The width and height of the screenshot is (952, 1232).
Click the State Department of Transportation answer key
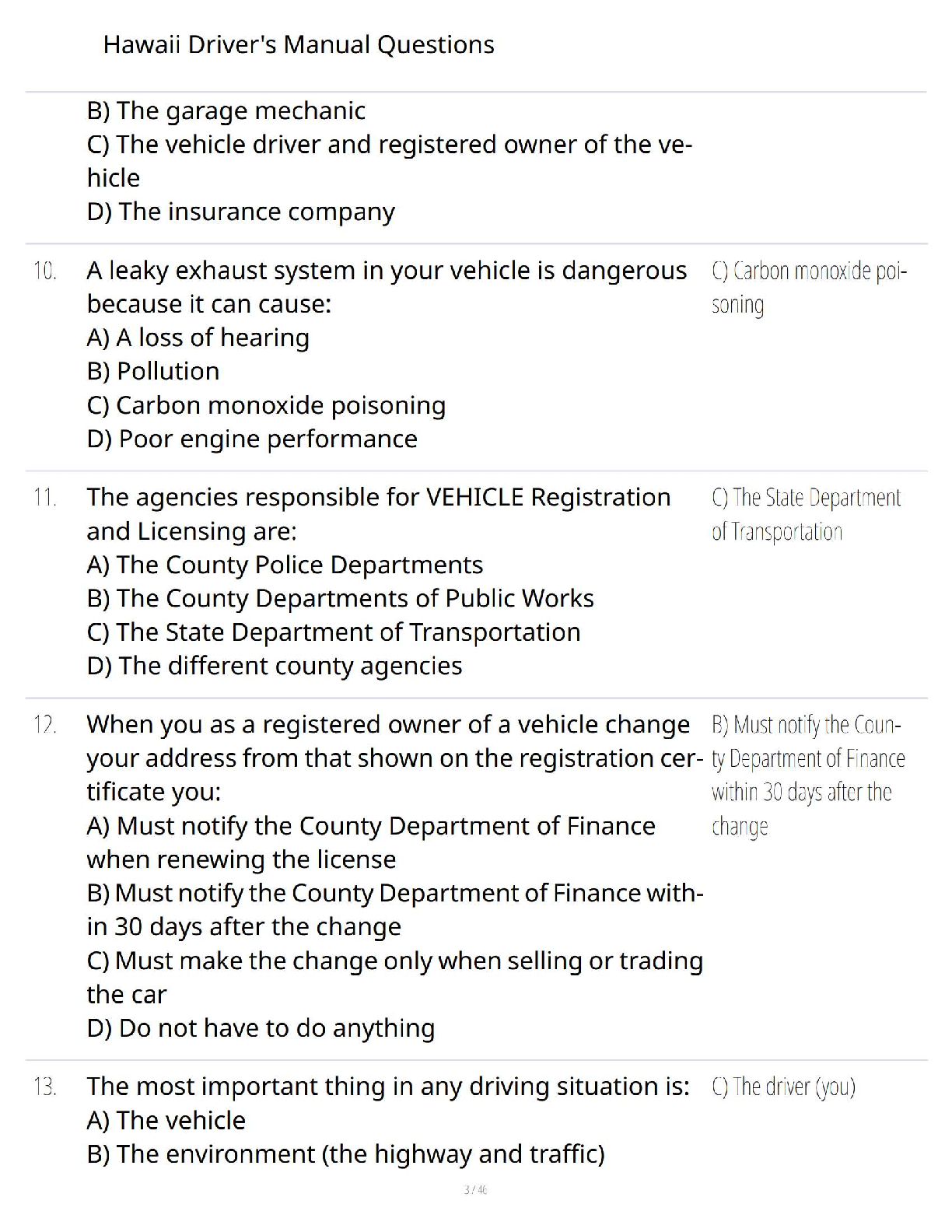pyautogui.click(x=807, y=514)
